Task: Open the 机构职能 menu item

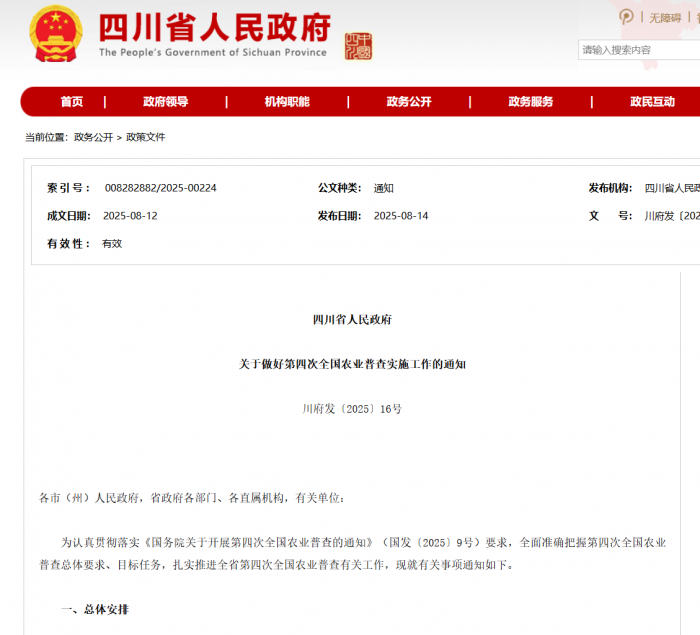Action: click(287, 102)
